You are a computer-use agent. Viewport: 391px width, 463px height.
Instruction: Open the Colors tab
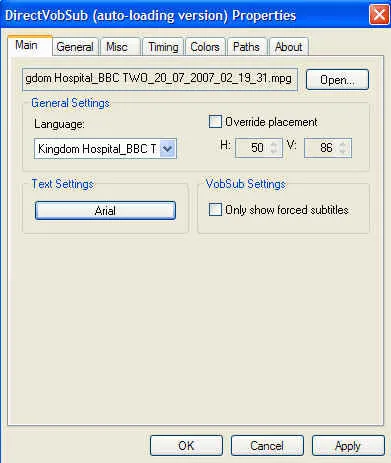pos(205,47)
